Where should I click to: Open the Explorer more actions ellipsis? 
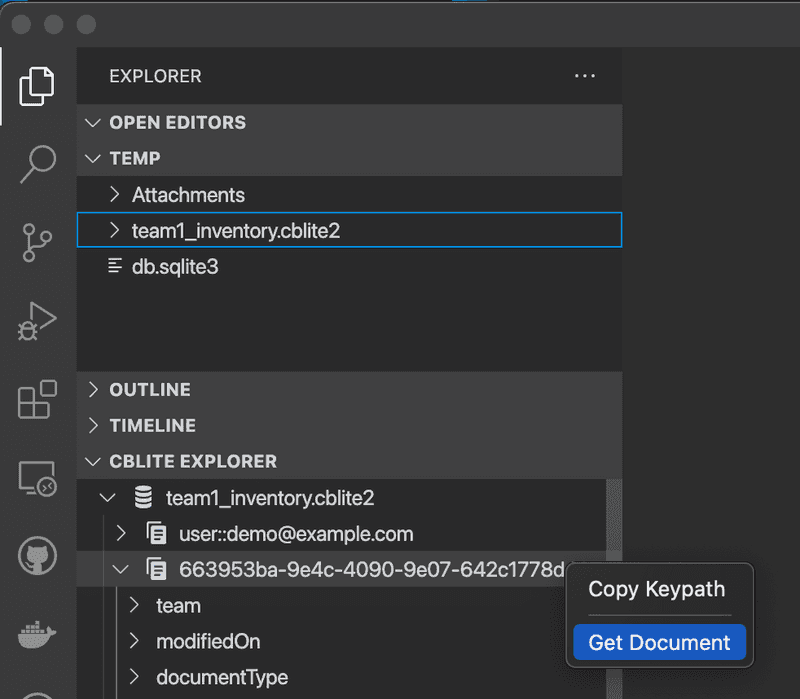[x=585, y=76]
